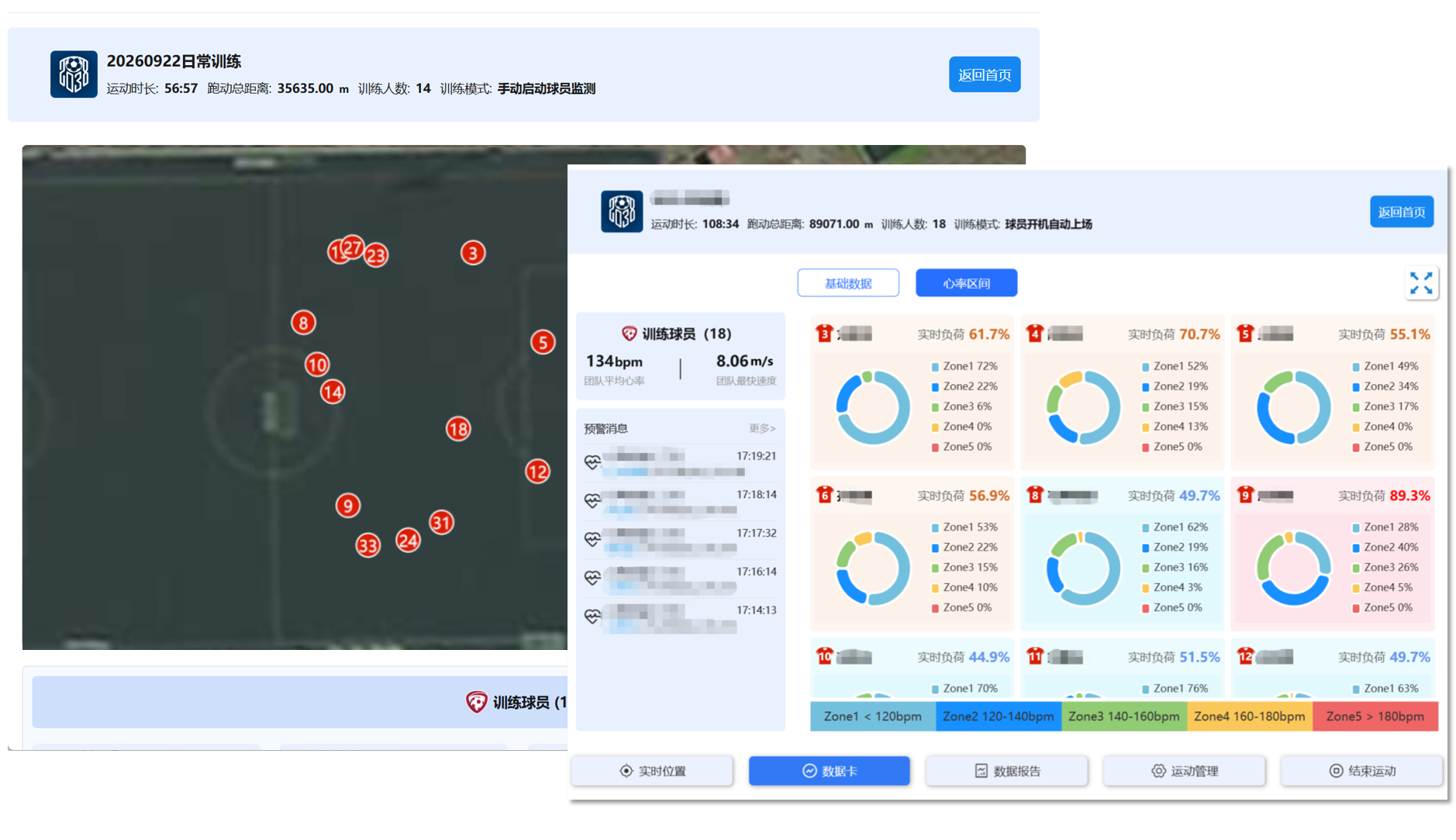Select player marker 3 on the pitch map
Image resolution: width=1456 pixels, height=840 pixels.
pos(473,253)
